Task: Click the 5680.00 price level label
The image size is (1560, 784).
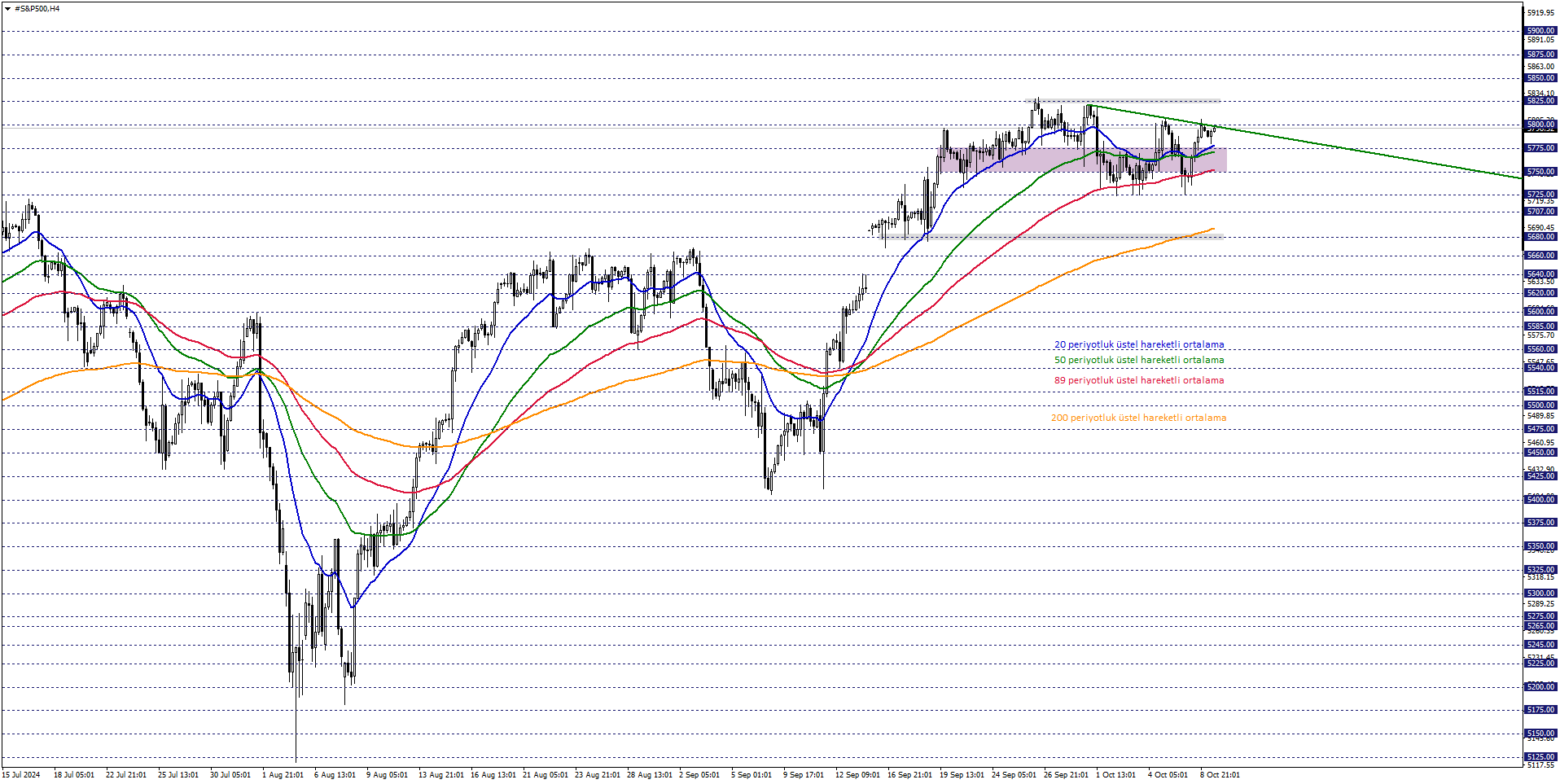Action: [x=1540, y=237]
